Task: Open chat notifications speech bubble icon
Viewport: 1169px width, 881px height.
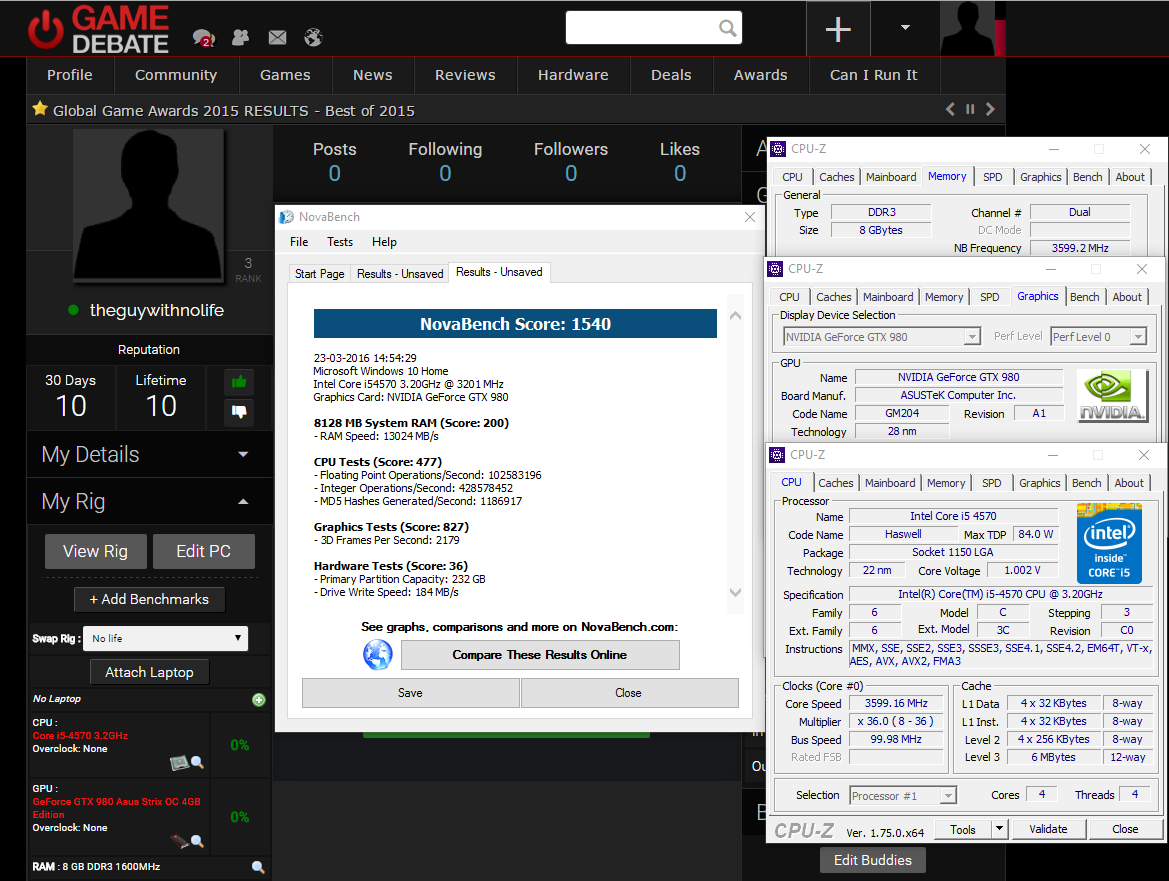Action: 204,37
